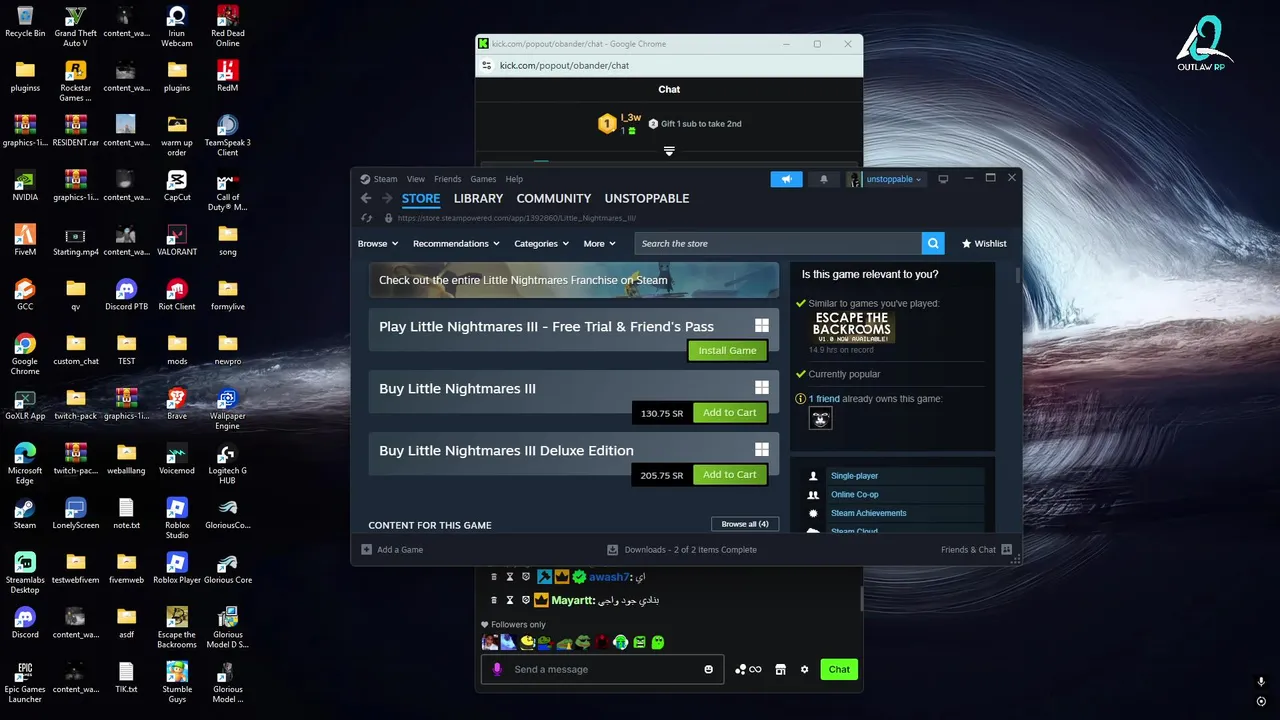Open Discord PTB desktop shortcut

pos(126,295)
